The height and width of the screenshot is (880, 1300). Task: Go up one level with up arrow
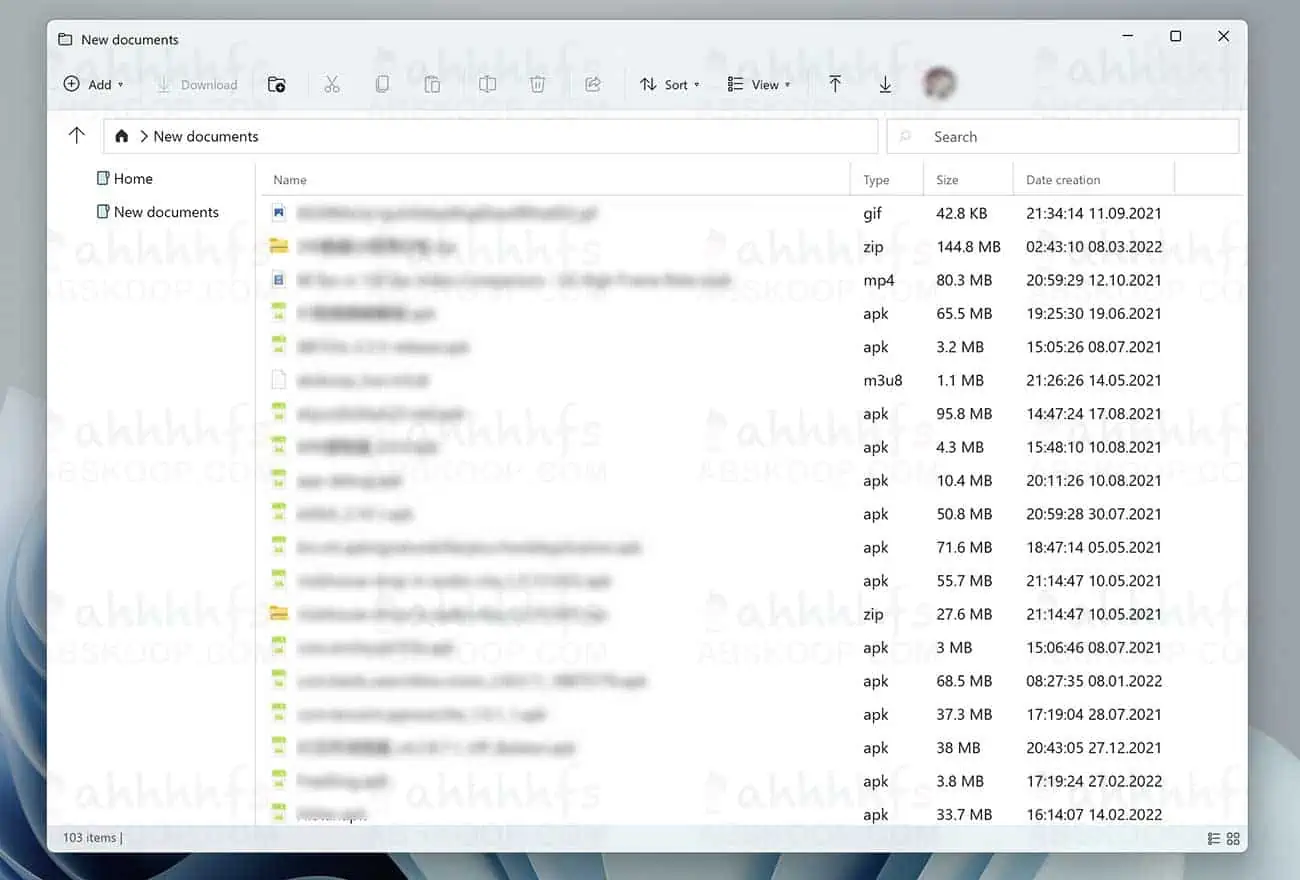(77, 136)
